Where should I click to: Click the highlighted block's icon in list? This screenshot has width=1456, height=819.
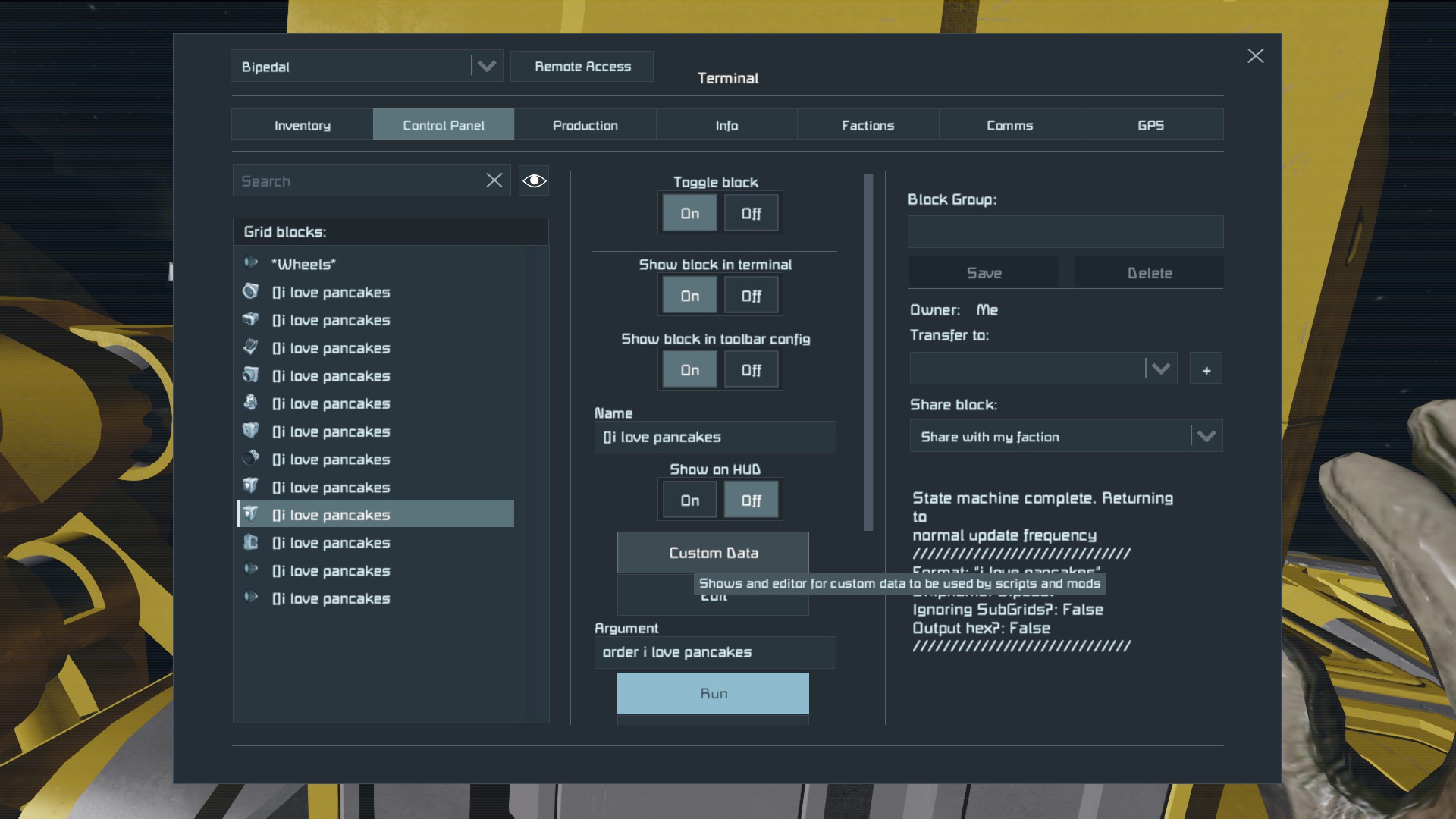tap(251, 514)
